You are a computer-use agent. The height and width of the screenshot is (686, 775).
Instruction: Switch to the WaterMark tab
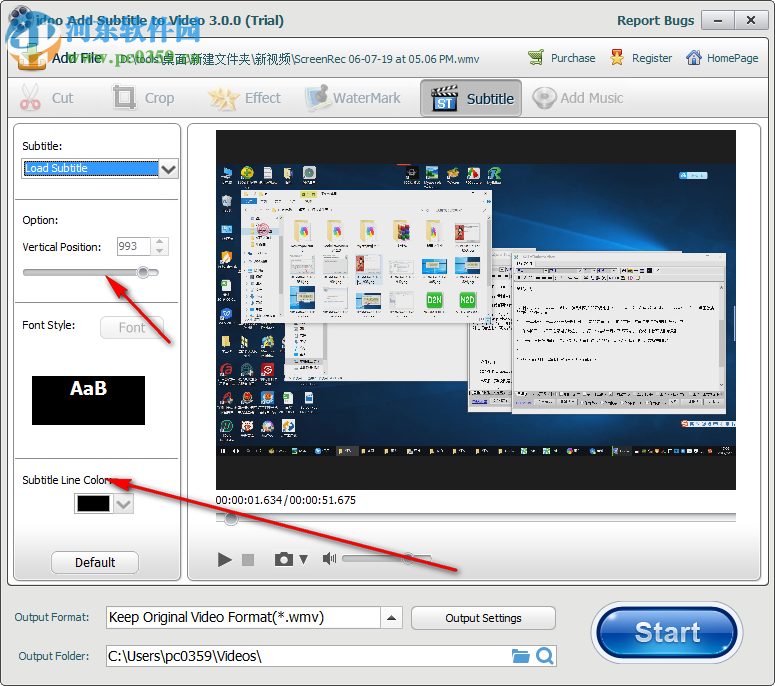point(353,98)
